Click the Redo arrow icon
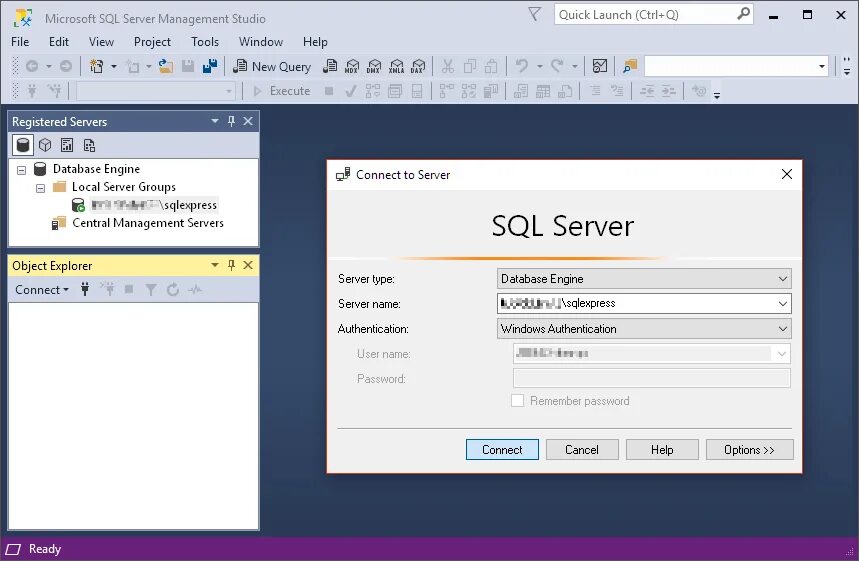The image size is (859, 561). (x=557, y=66)
